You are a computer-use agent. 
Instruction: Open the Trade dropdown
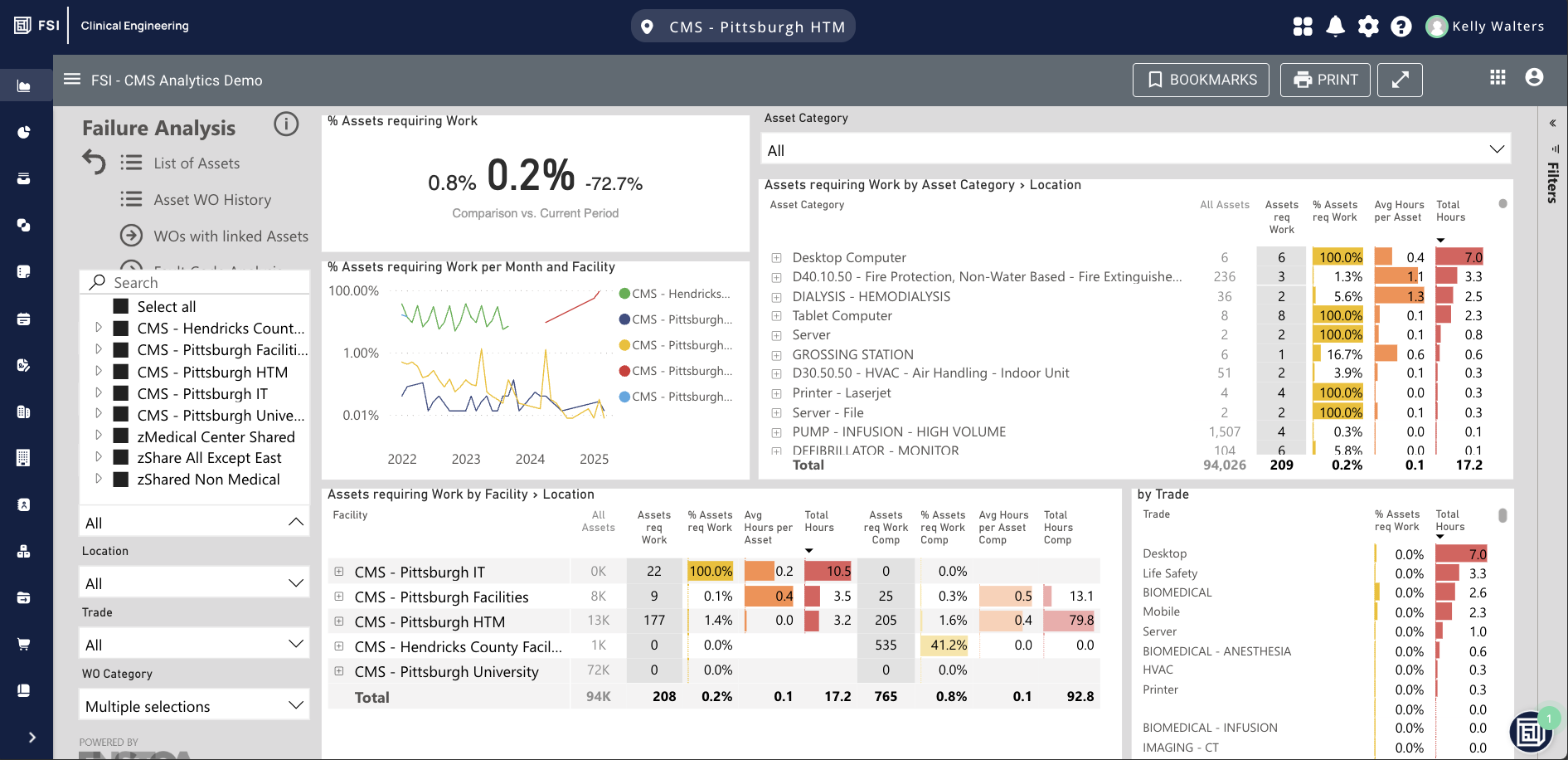click(194, 645)
